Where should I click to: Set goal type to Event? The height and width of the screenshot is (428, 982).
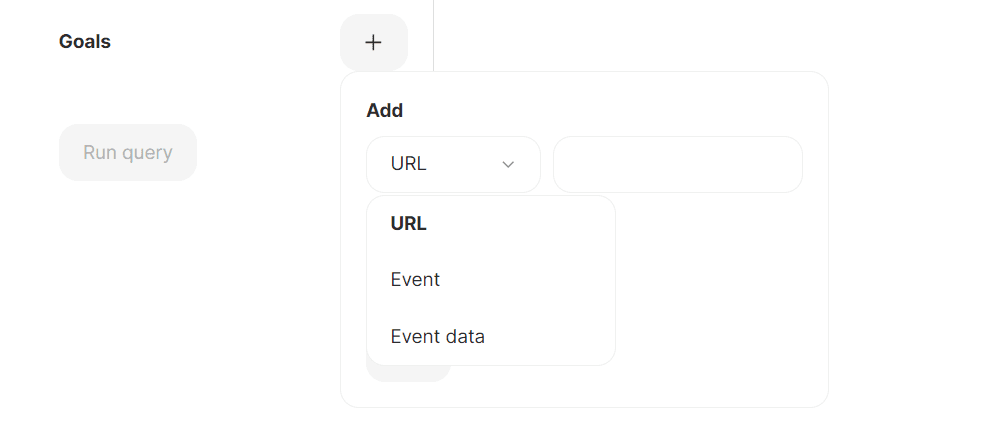[415, 280]
